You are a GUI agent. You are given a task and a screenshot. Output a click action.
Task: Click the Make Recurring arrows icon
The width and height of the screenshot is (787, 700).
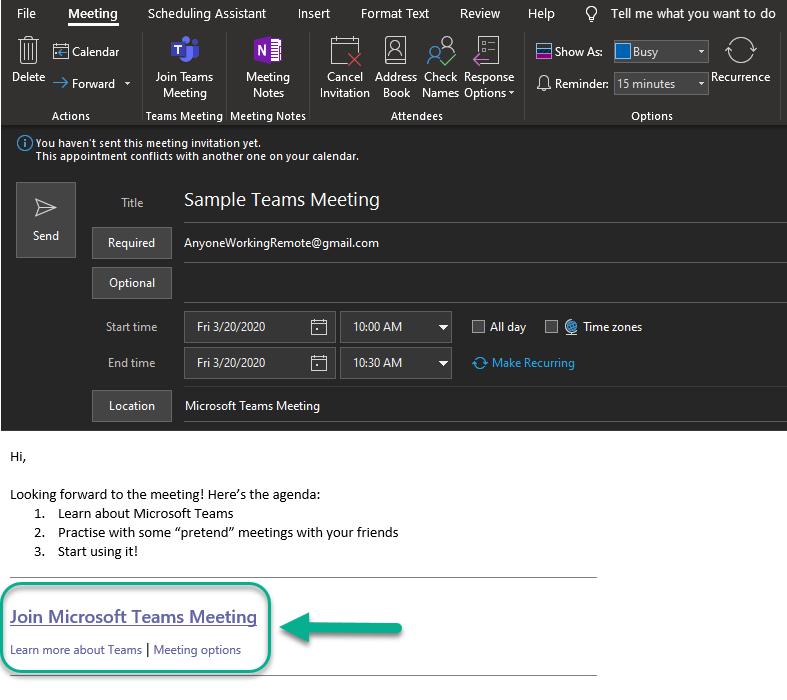pyautogui.click(x=480, y=363)
